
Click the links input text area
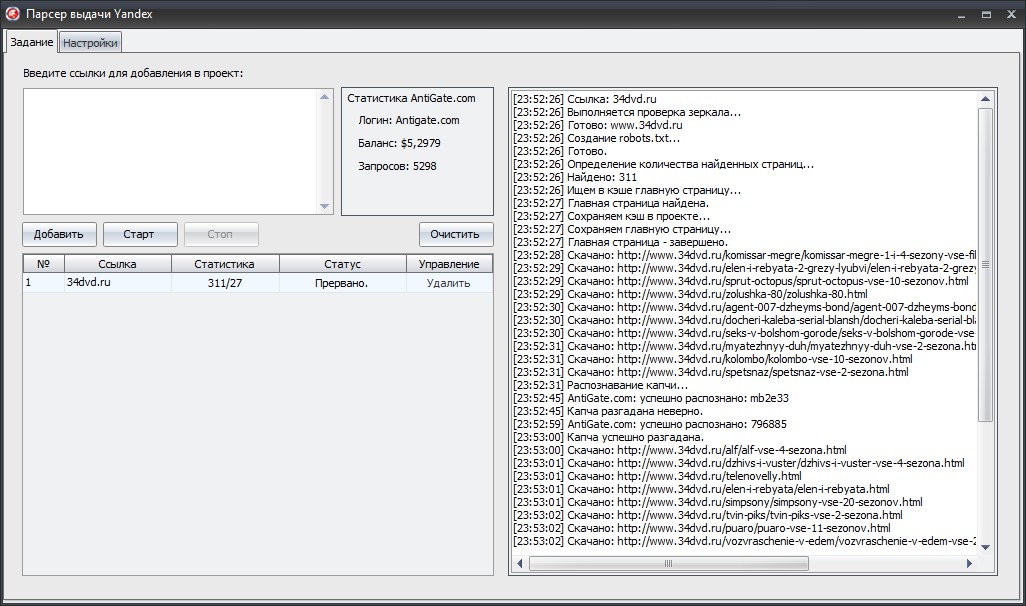[171, 151]
